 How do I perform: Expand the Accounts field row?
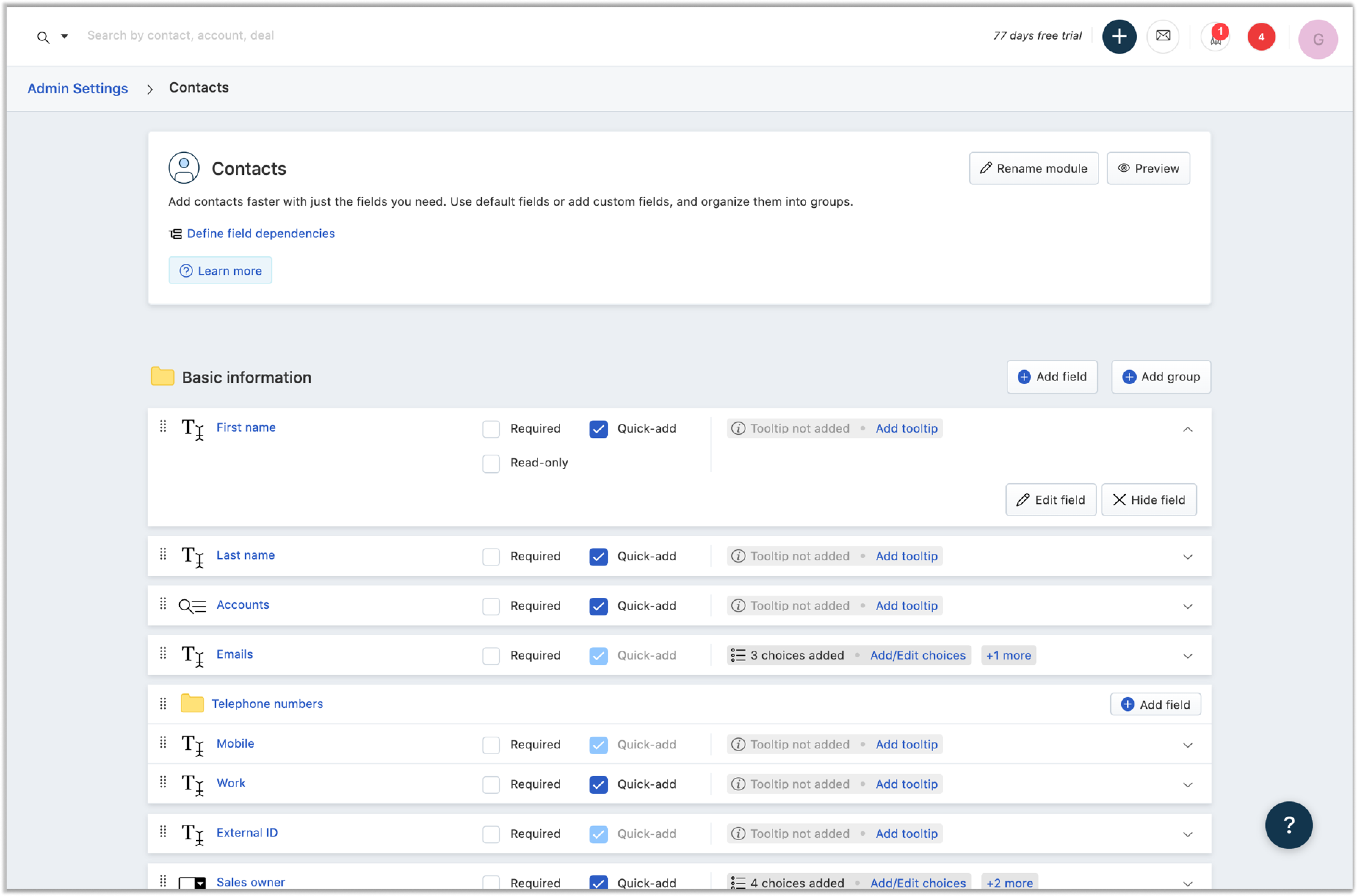pos(1187,606)
